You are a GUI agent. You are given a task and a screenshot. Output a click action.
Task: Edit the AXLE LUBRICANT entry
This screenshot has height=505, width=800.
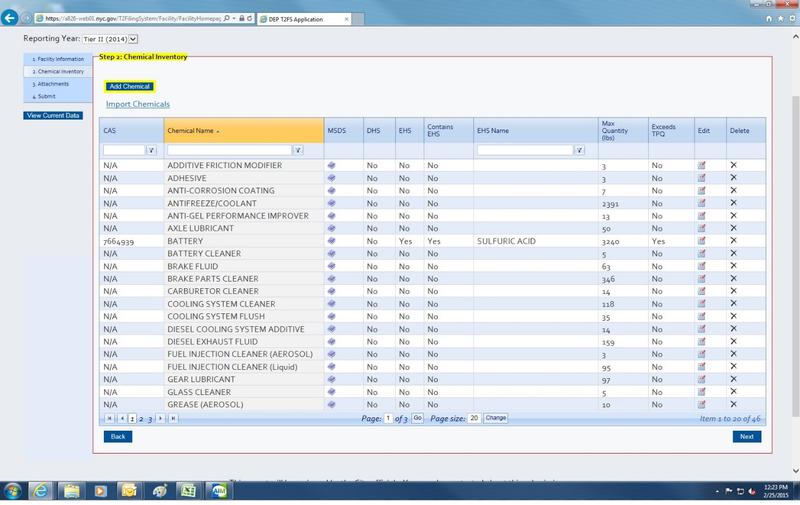click(x=702, y=228)
